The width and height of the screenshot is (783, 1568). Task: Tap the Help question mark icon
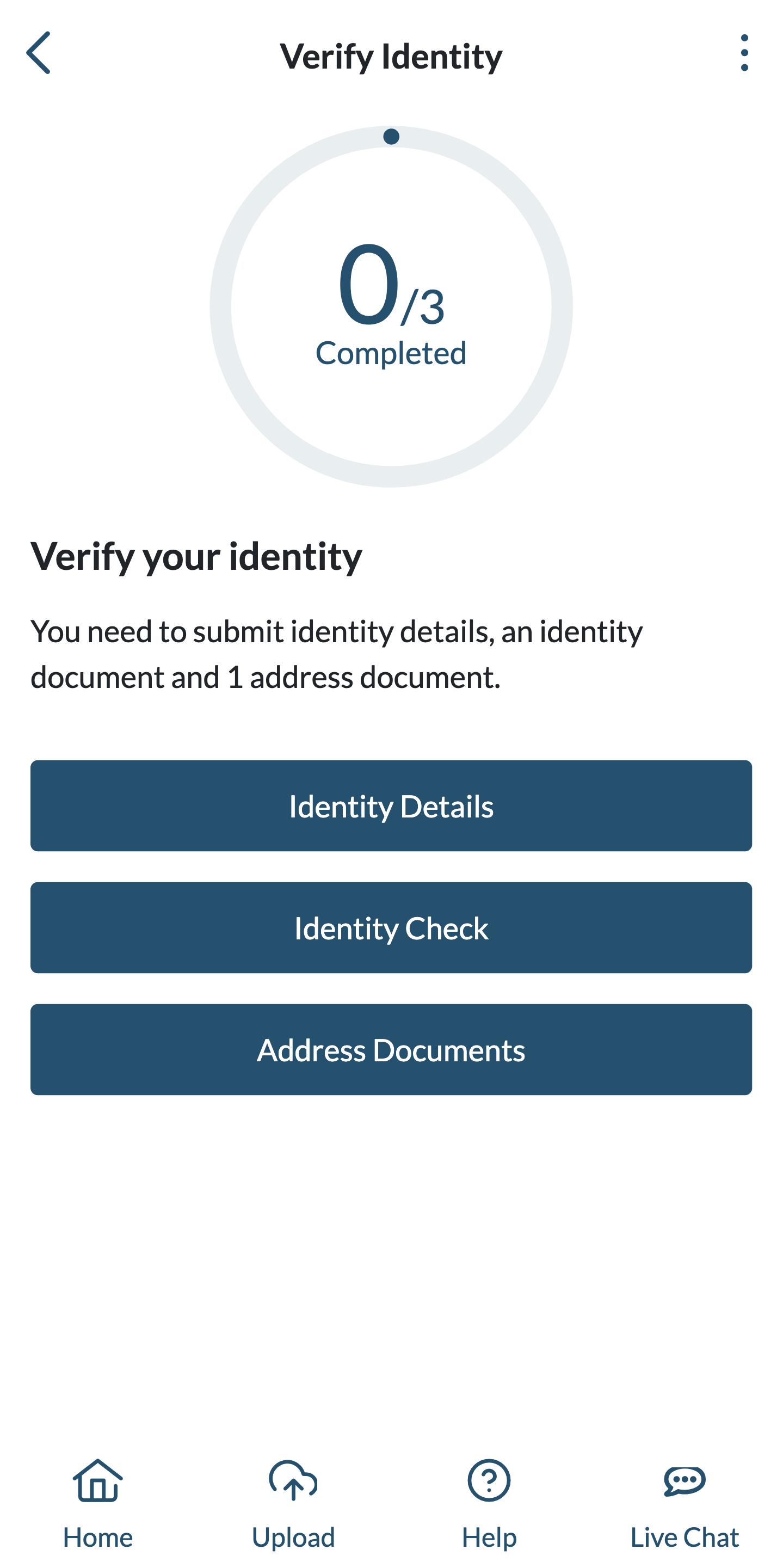coord(489,1480)
